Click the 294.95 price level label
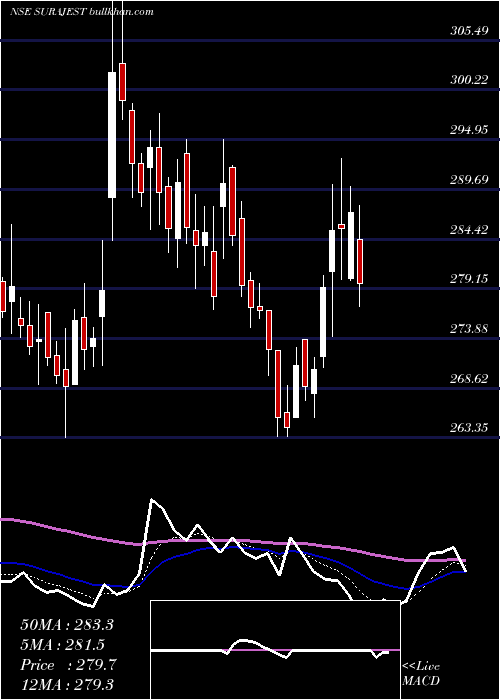Screen dimensions: 500x700 tap(469, 130)
